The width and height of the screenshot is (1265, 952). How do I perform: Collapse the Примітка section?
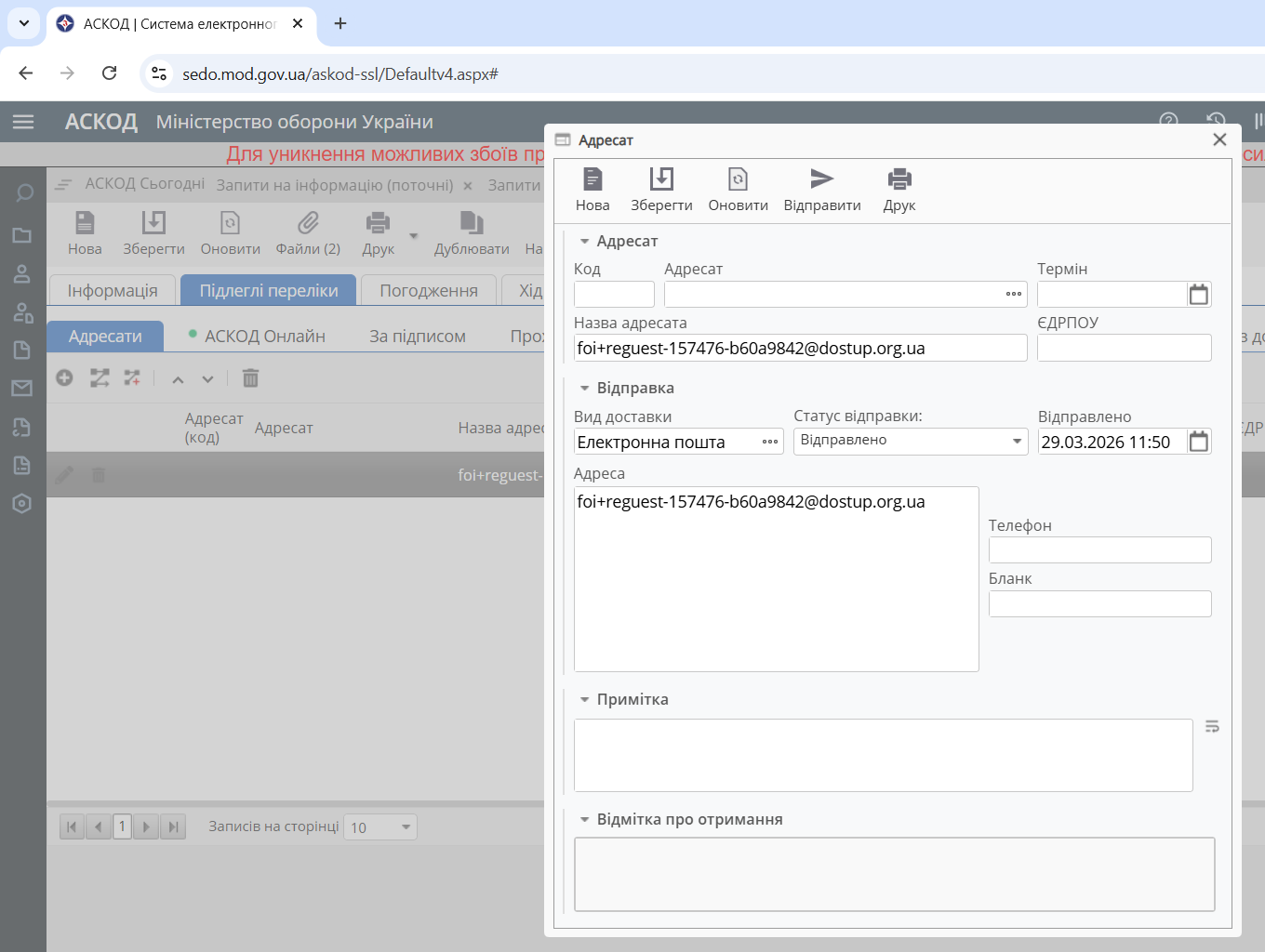click(585, 700)
